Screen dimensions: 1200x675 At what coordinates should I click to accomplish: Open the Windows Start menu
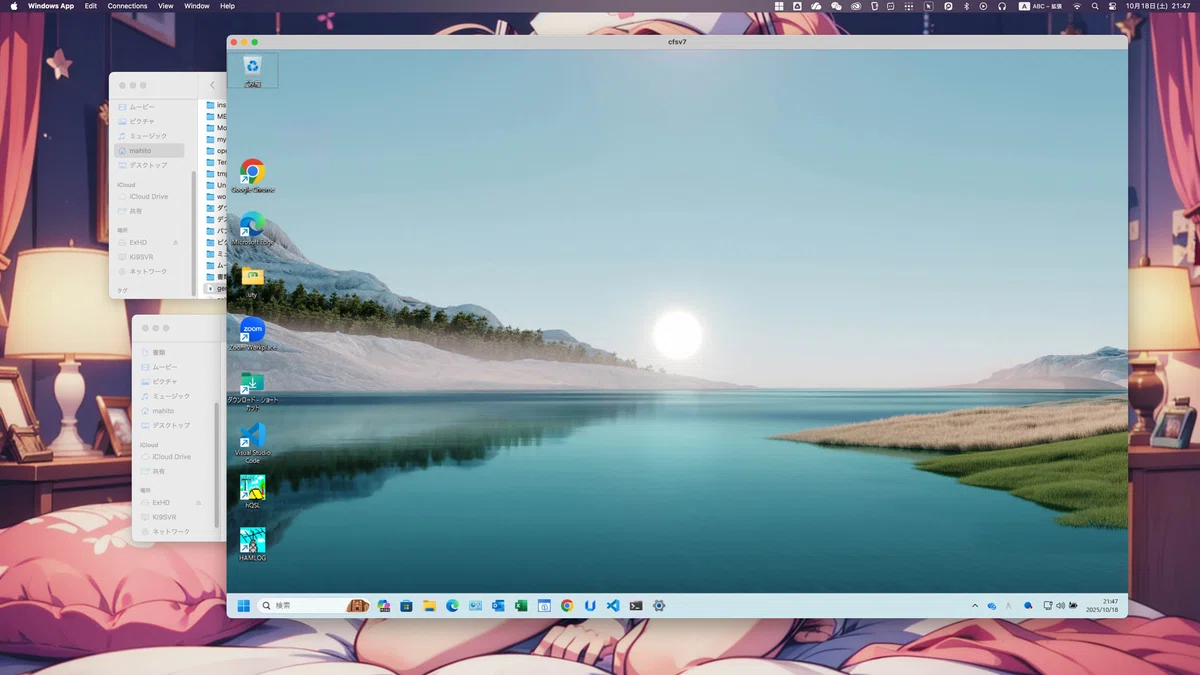coord(243,606)
